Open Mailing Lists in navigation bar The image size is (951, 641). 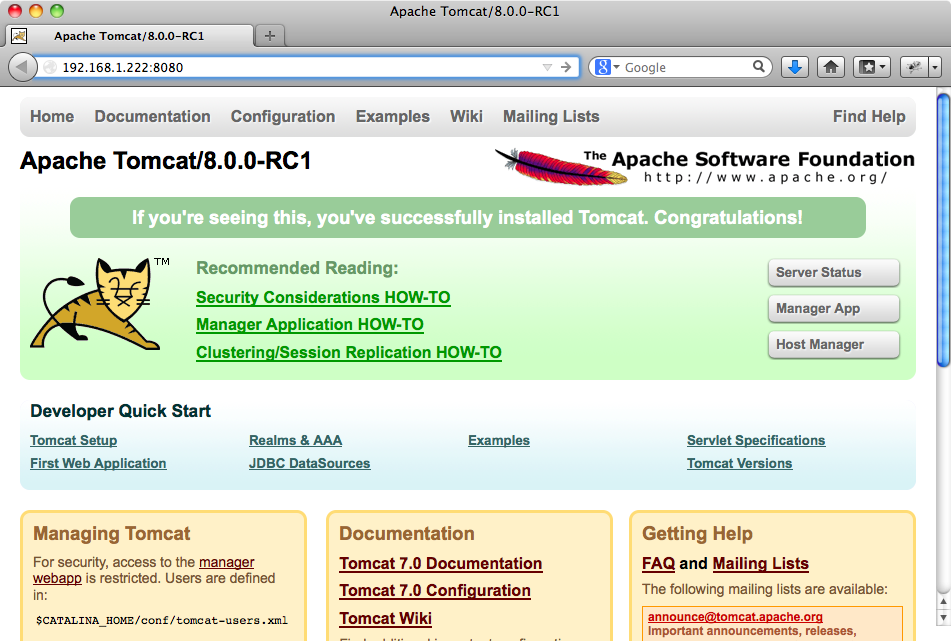tap(551, 116)
